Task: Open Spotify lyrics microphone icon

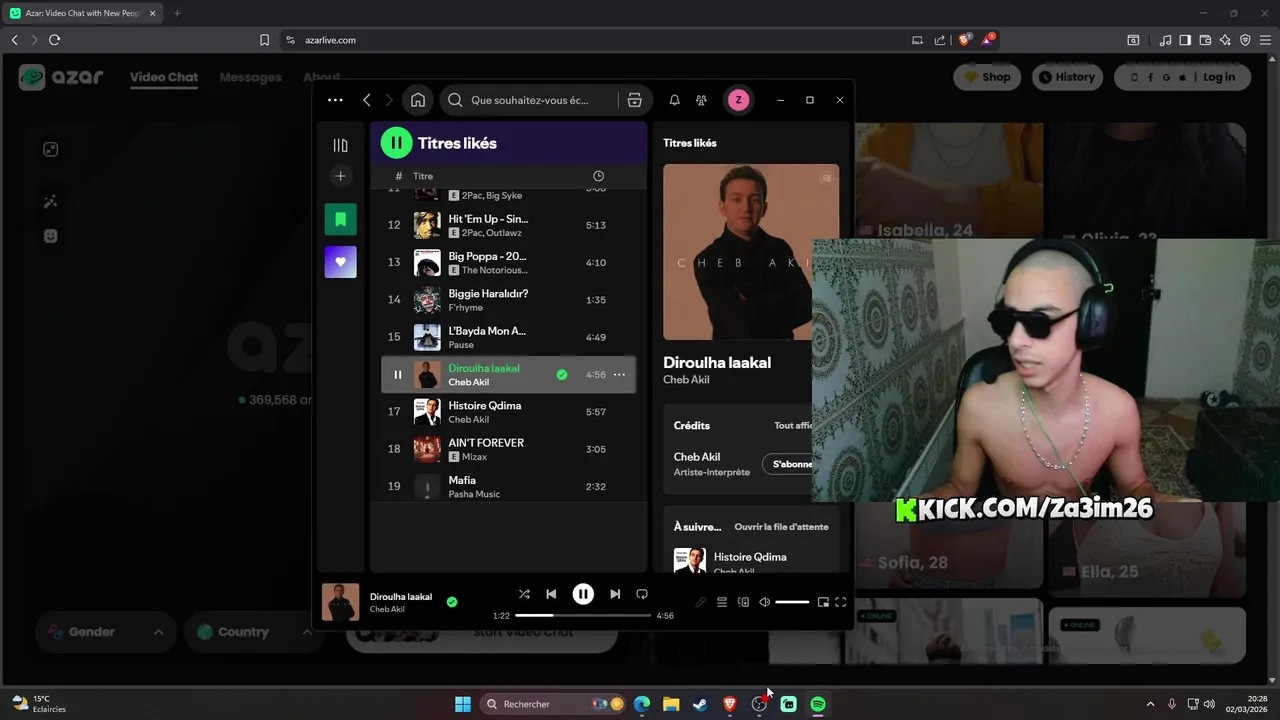Action: click(701, 602)
